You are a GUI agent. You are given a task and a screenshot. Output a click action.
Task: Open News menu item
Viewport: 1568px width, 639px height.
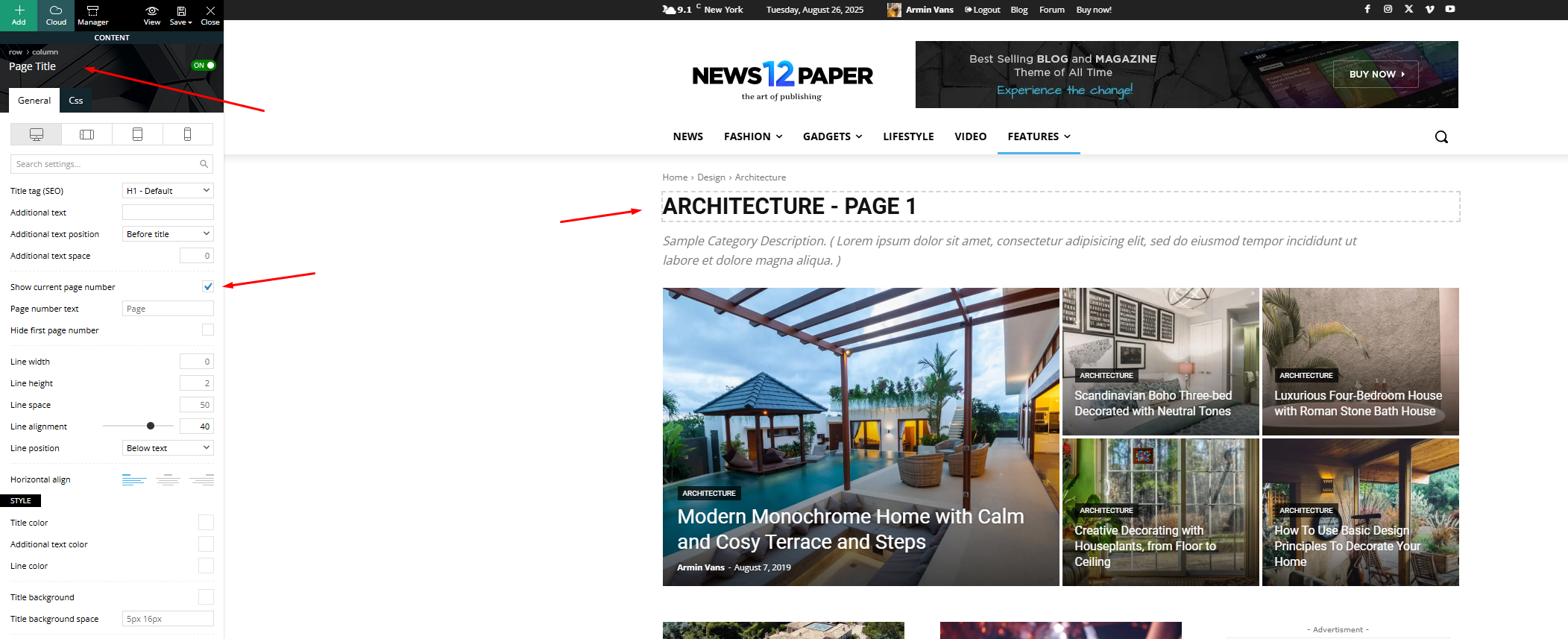(x=687, y=136)
